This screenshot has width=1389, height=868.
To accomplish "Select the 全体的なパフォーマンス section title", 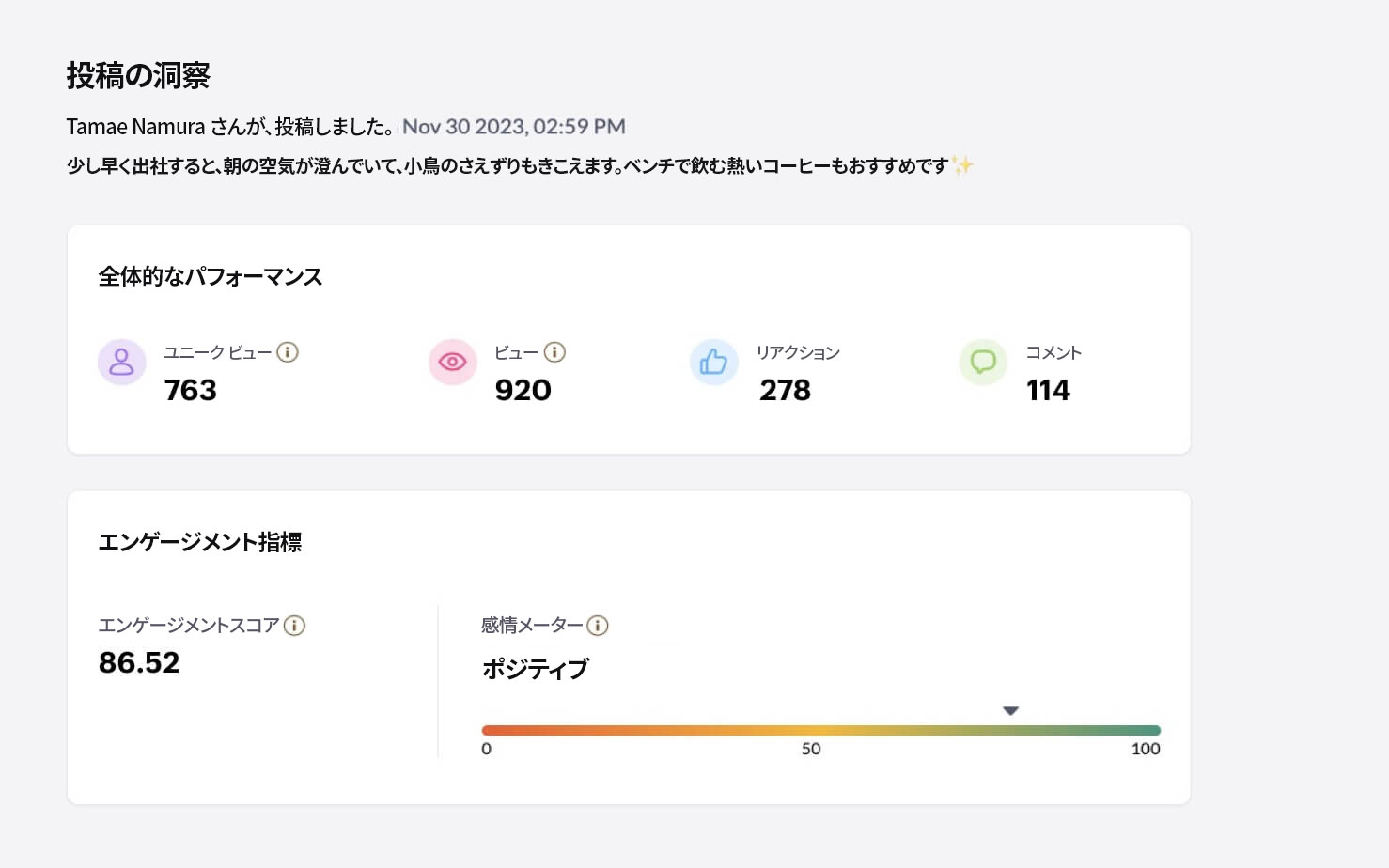I will coord(210,276).
